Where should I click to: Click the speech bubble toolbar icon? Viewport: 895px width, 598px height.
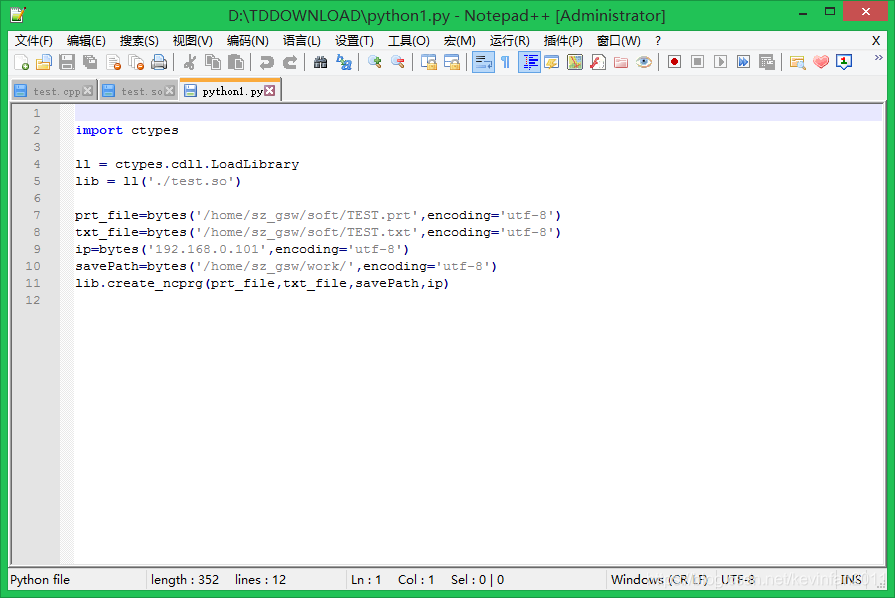click(x=844, y=62)
